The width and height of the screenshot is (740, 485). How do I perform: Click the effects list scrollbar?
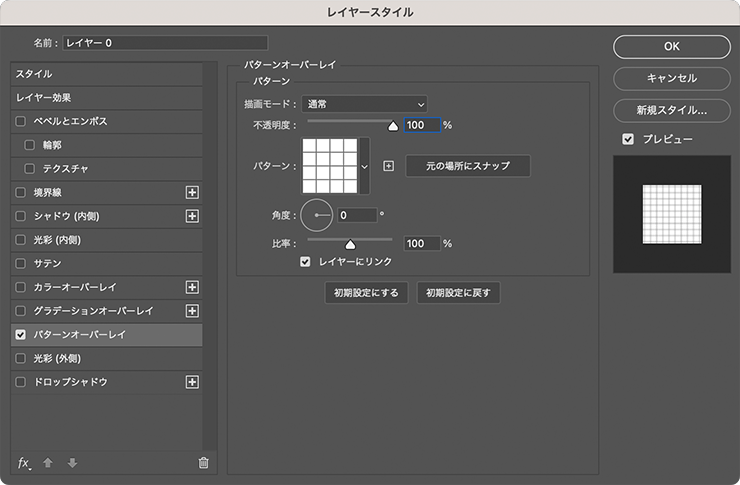click(210, 257)
